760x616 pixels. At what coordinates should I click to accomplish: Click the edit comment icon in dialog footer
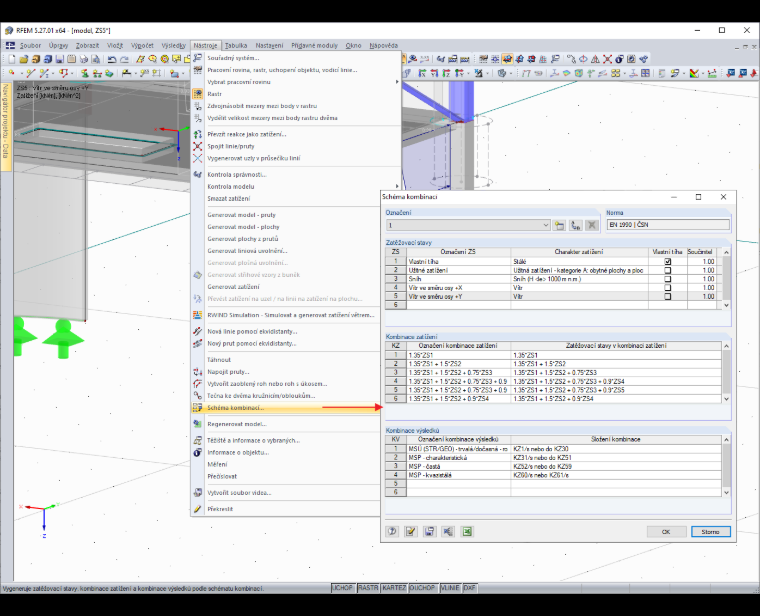tap(411, 531)
